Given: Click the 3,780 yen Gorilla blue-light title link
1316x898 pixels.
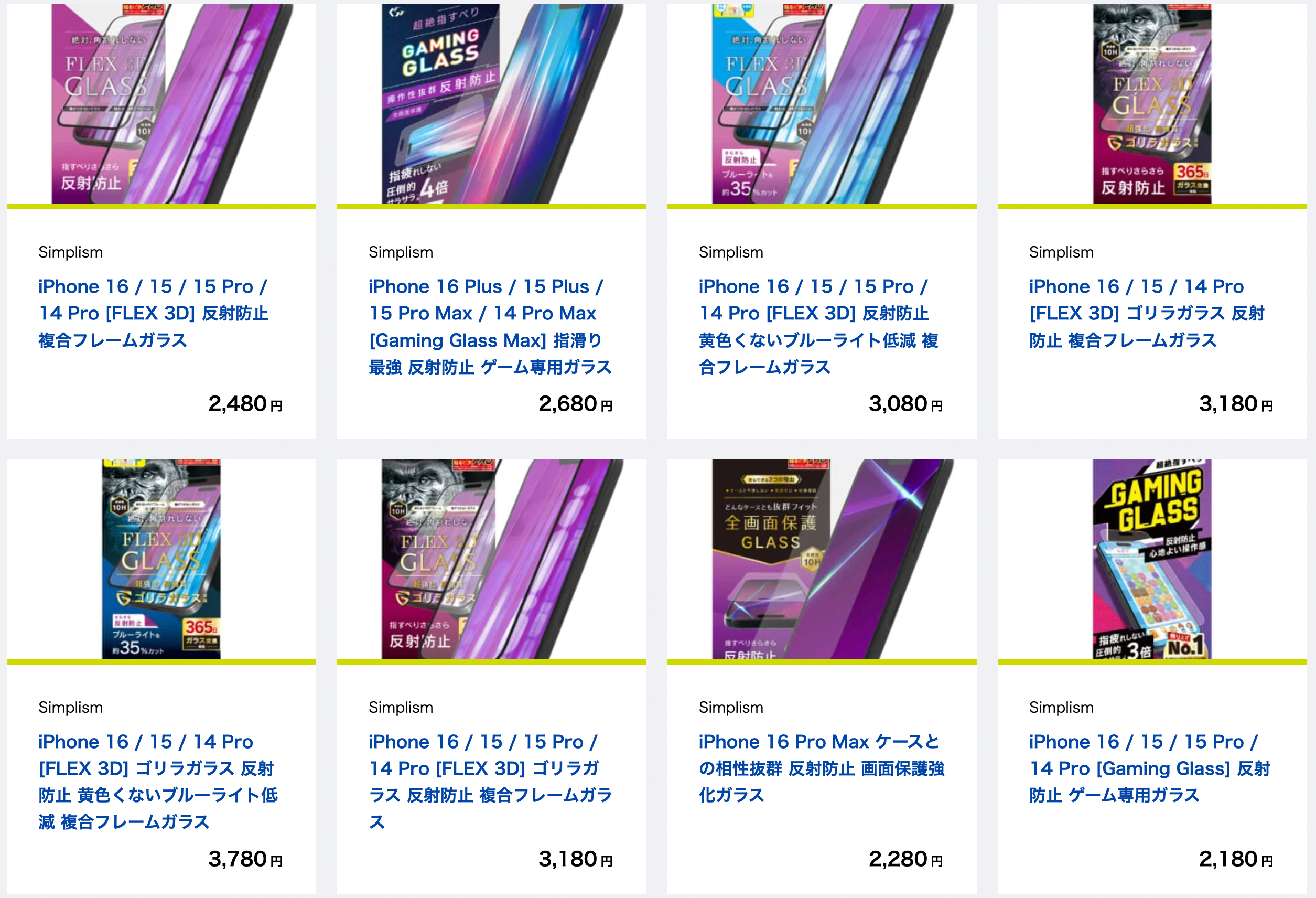Looking at the screenshot, I should point(157,782).
